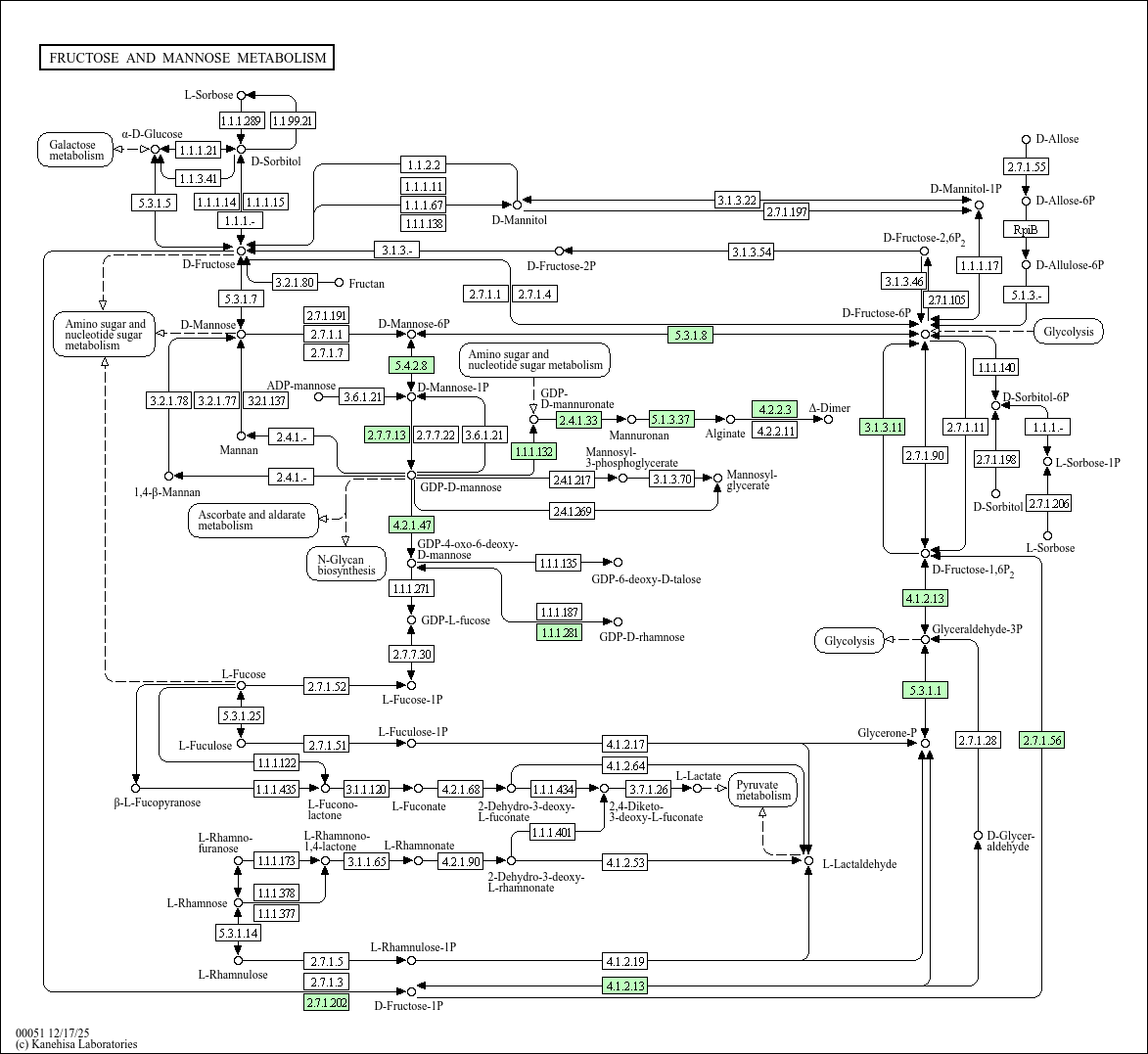Click the D-Mannitol compound circle

pos(516,206)
